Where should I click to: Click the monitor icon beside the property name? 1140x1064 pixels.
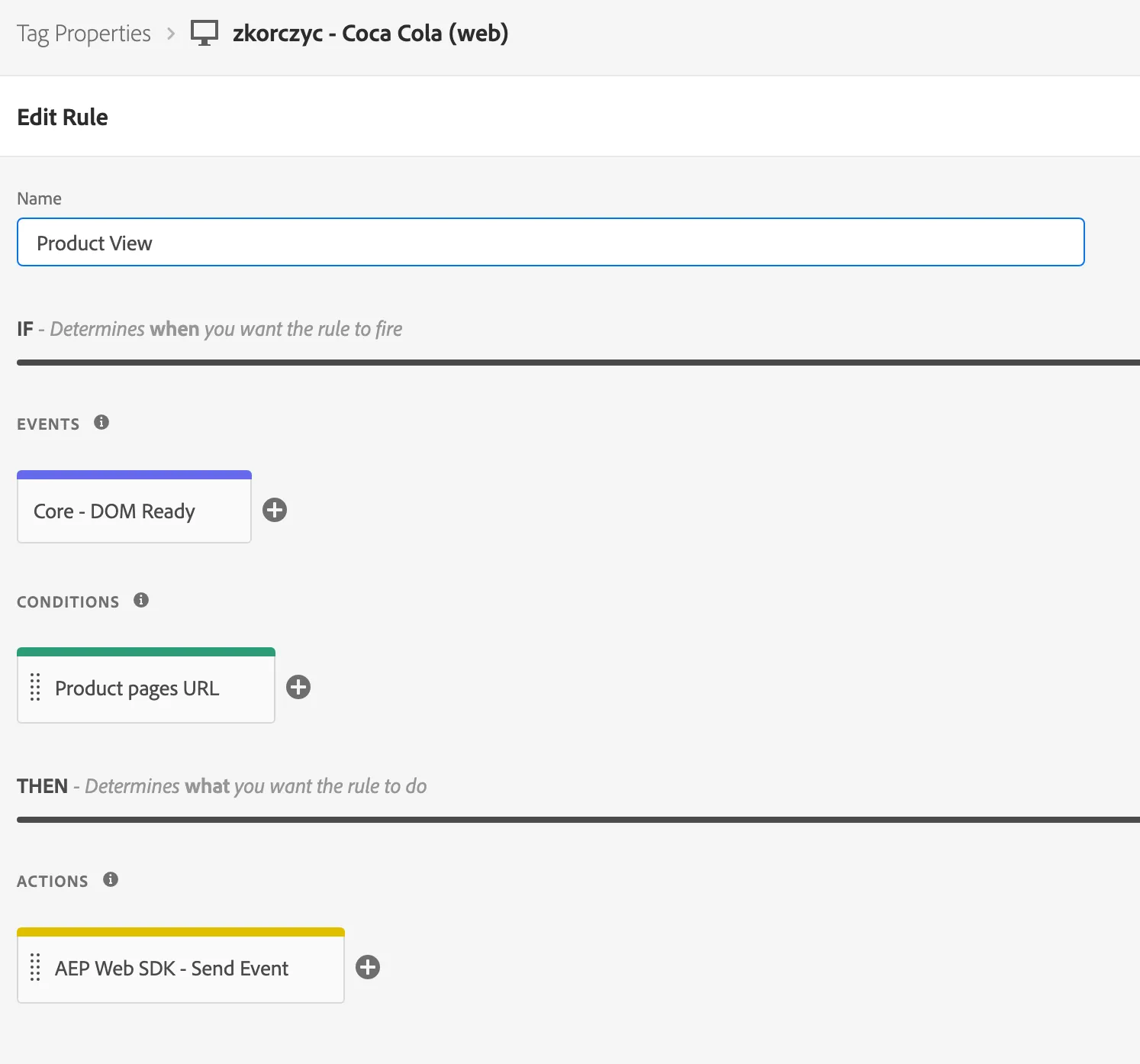click(204, 33)
